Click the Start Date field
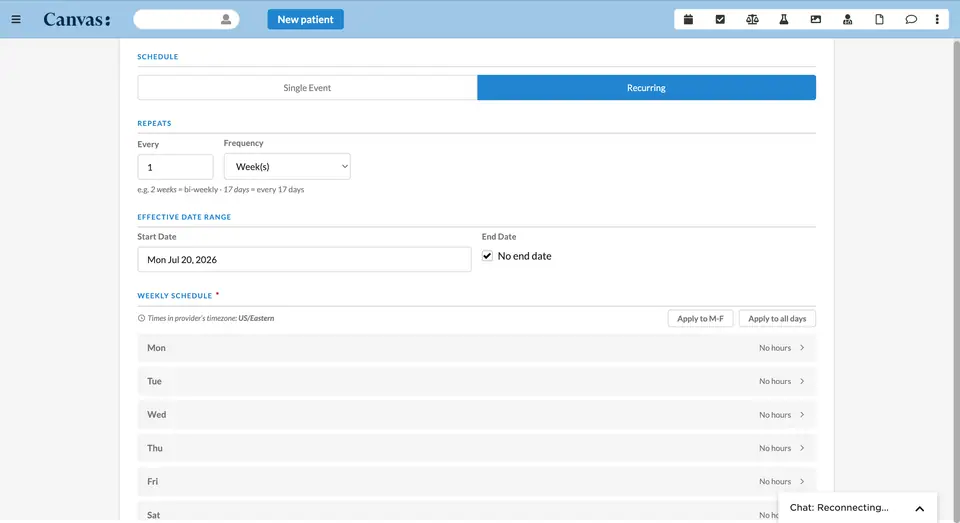The width and height of the screenshot is (960, 523). 304,260
